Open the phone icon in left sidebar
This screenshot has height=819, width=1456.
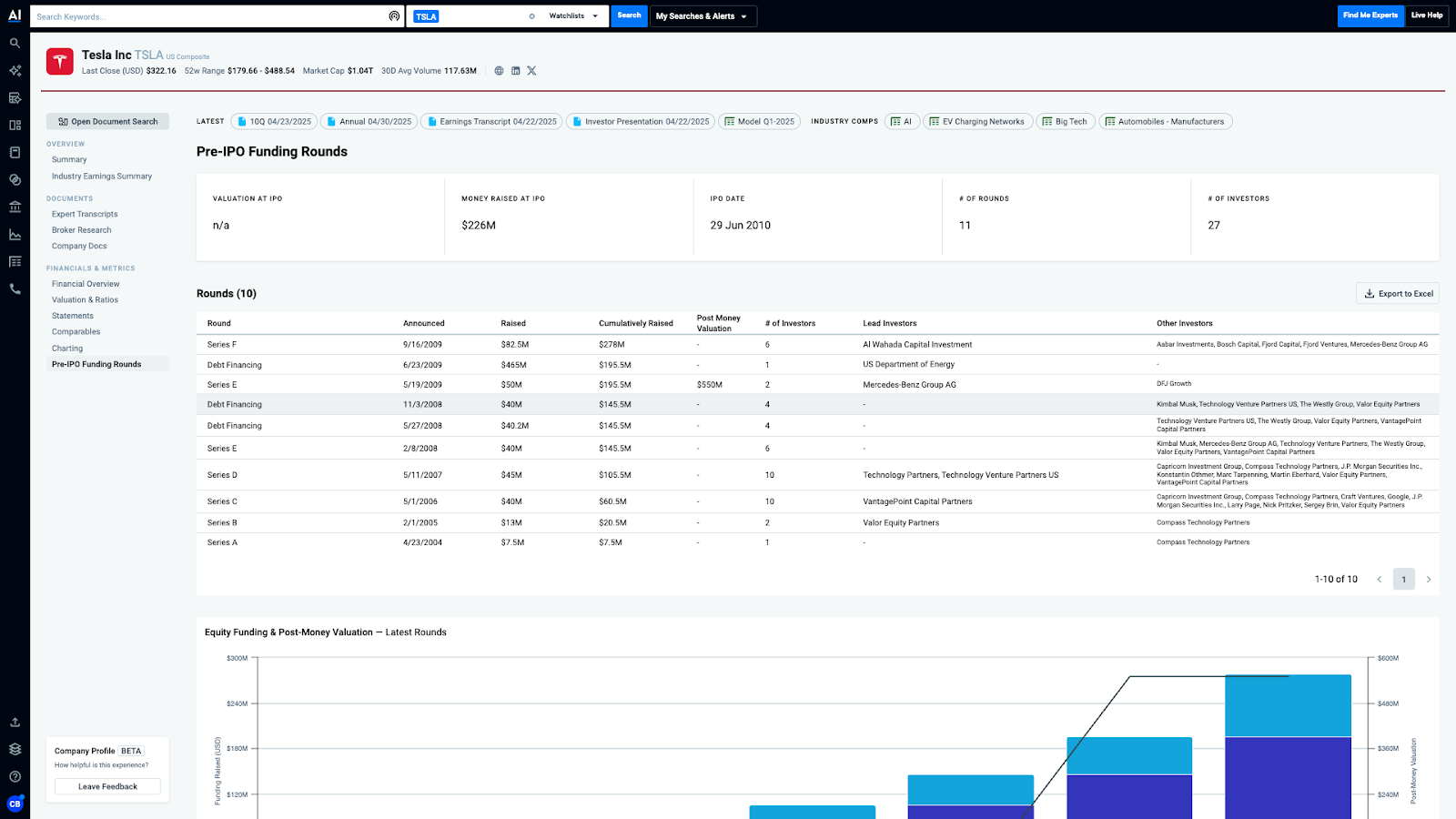[x=15, y=288]
